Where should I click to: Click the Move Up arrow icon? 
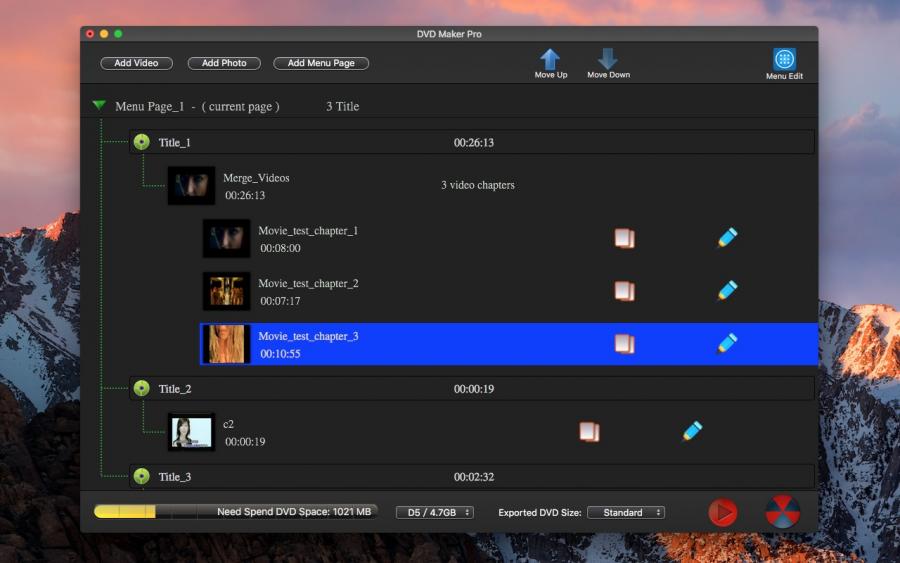click(x=550, y=59)
